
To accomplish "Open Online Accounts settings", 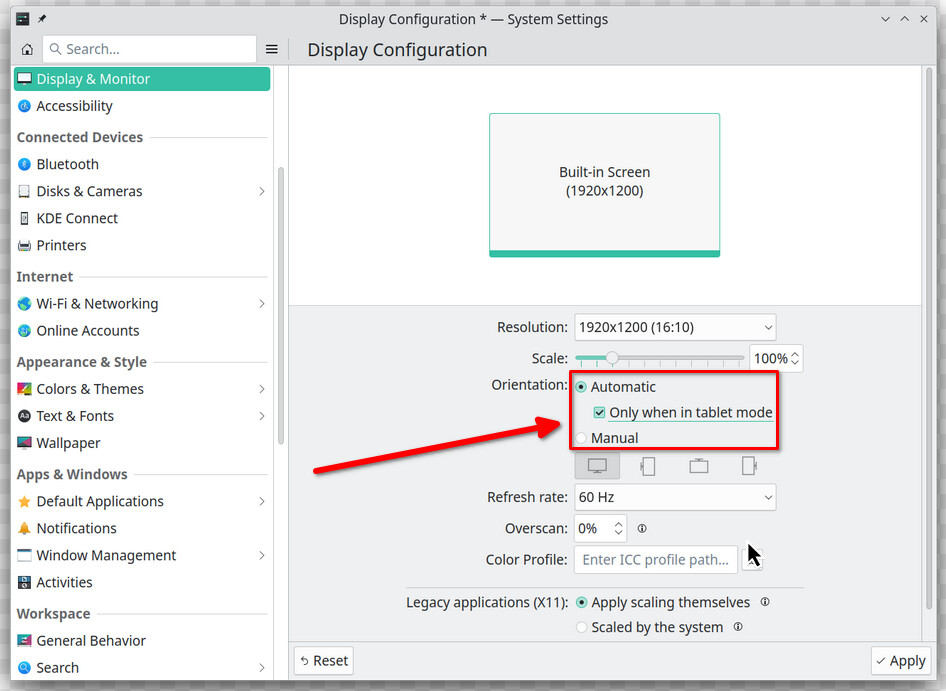I will click(x=142, y=331).
